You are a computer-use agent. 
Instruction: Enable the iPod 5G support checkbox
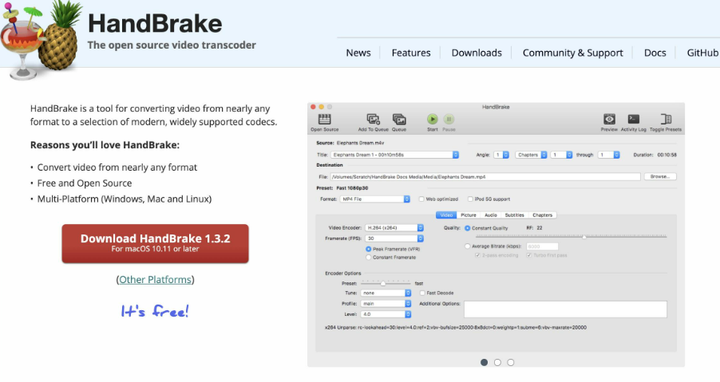(x=470, y=199)
